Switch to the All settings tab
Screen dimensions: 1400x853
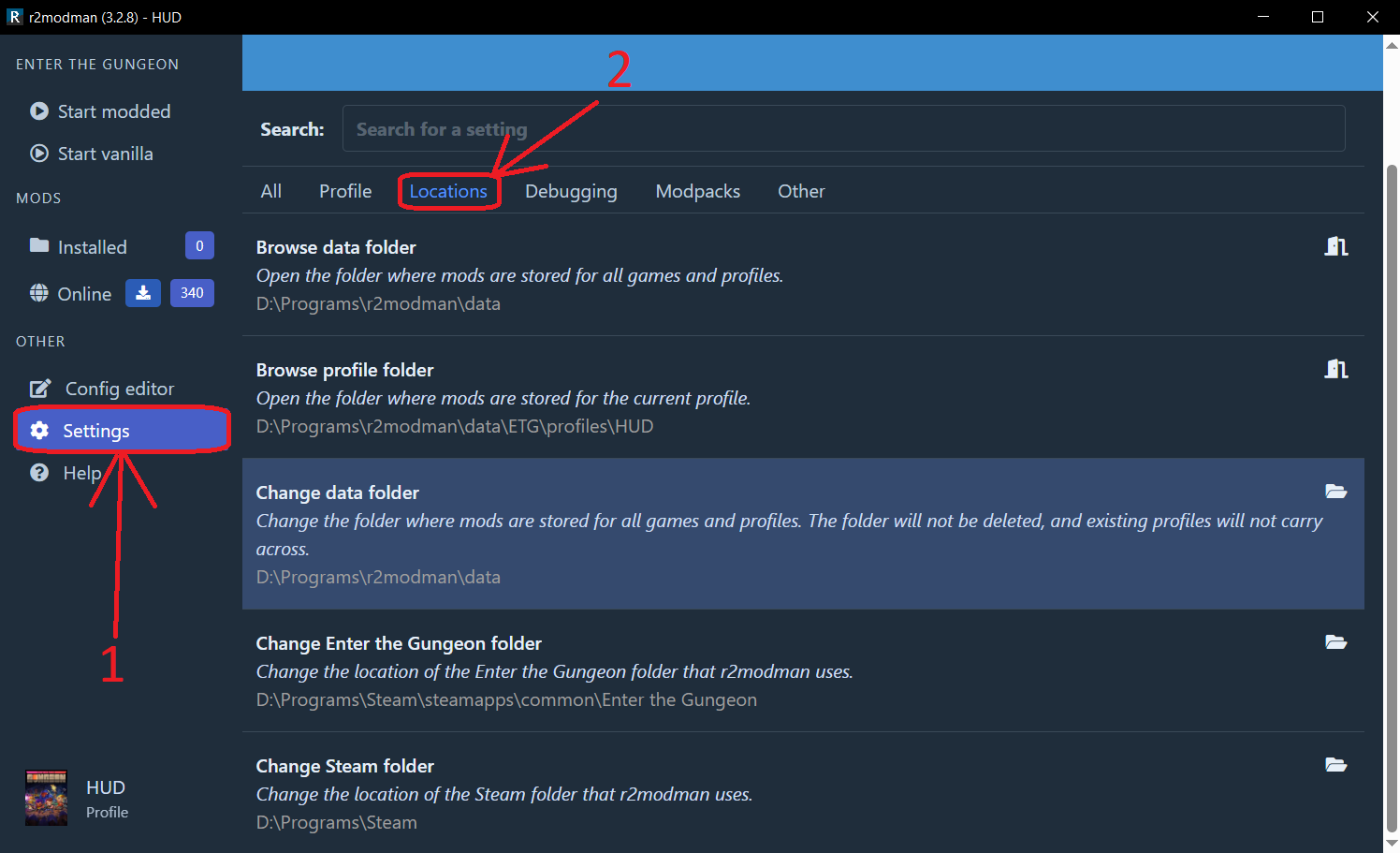pyautogui.click(x=271, y=191)
